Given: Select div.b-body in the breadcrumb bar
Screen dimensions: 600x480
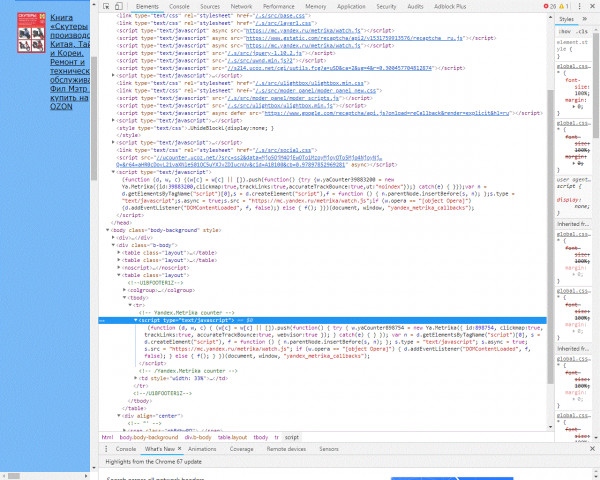Looking at the screenshot, I should point(198,437).
